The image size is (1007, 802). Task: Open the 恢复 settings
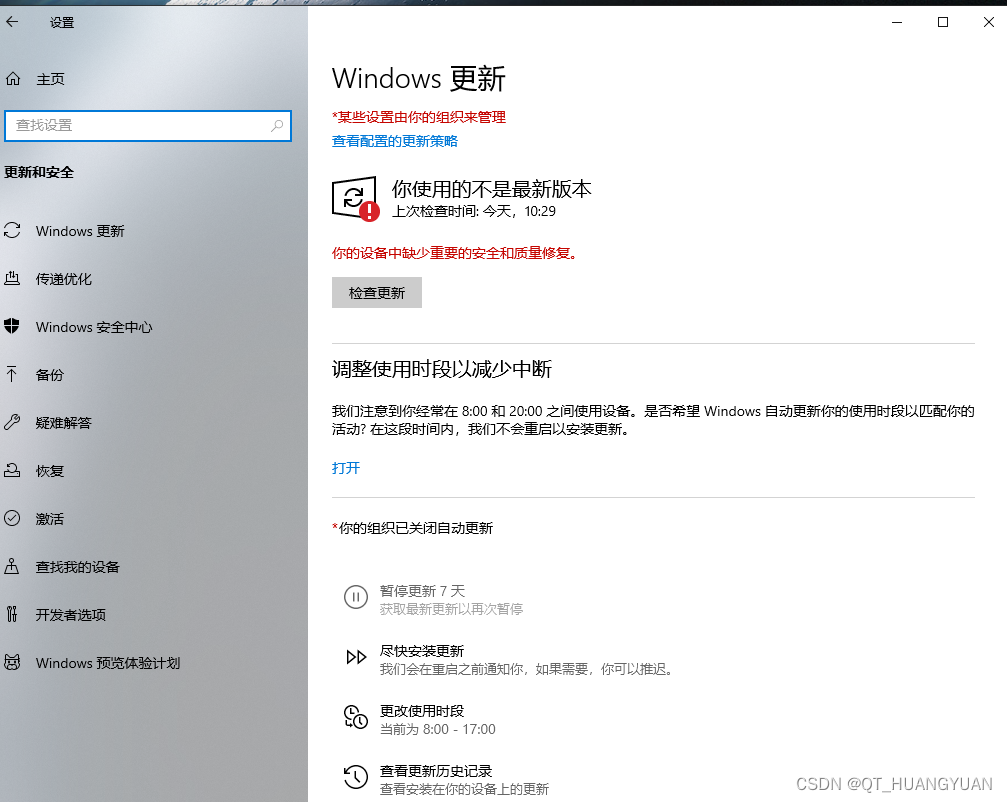point(49,471)
